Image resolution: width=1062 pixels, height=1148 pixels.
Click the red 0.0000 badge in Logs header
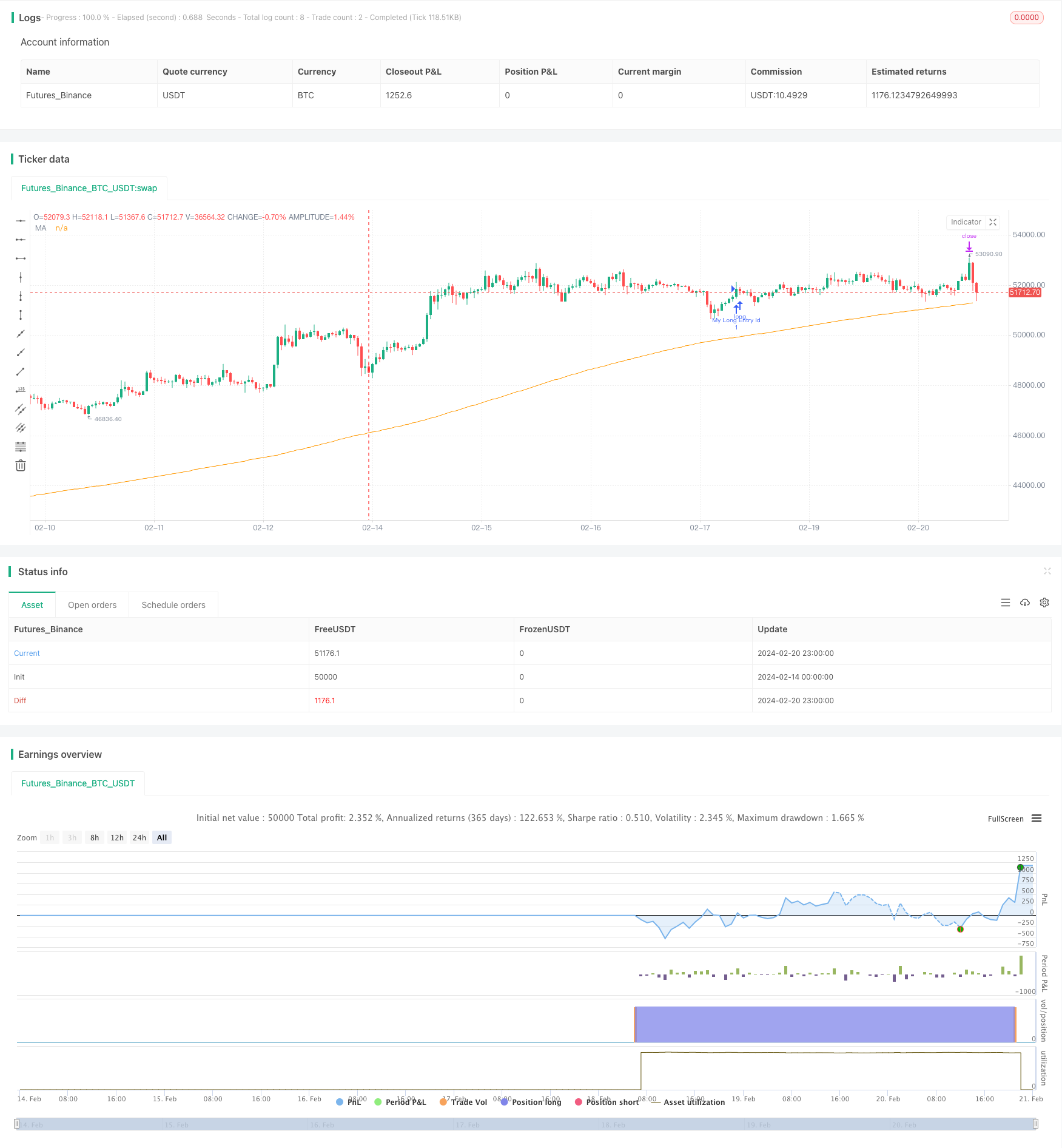pos(1026,18)
